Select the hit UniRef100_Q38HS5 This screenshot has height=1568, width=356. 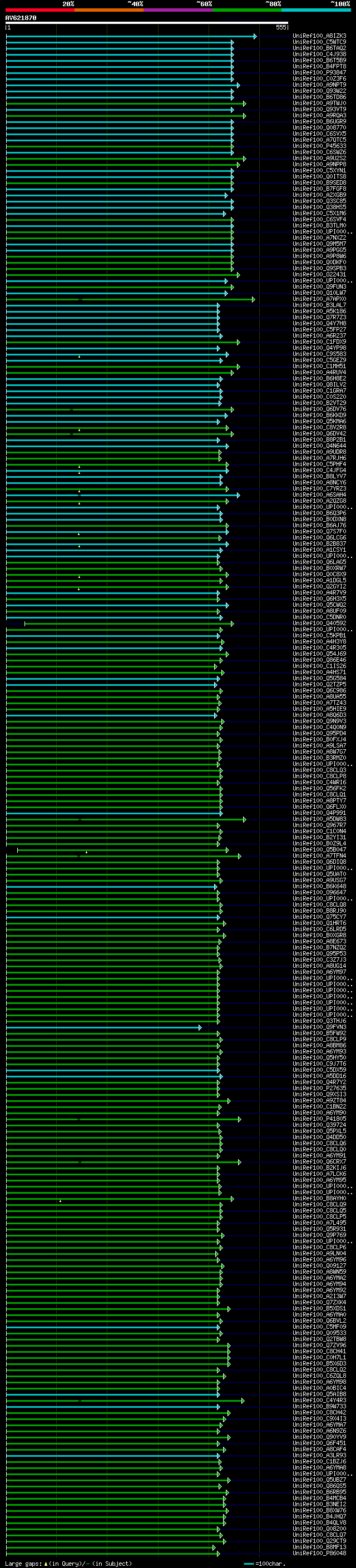(319, 207)
